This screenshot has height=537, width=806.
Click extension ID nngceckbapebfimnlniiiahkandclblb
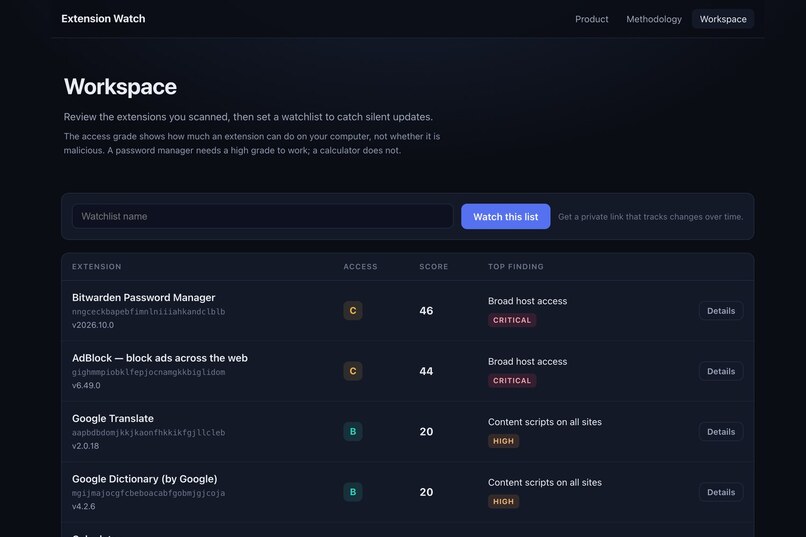tap(149, 312)
